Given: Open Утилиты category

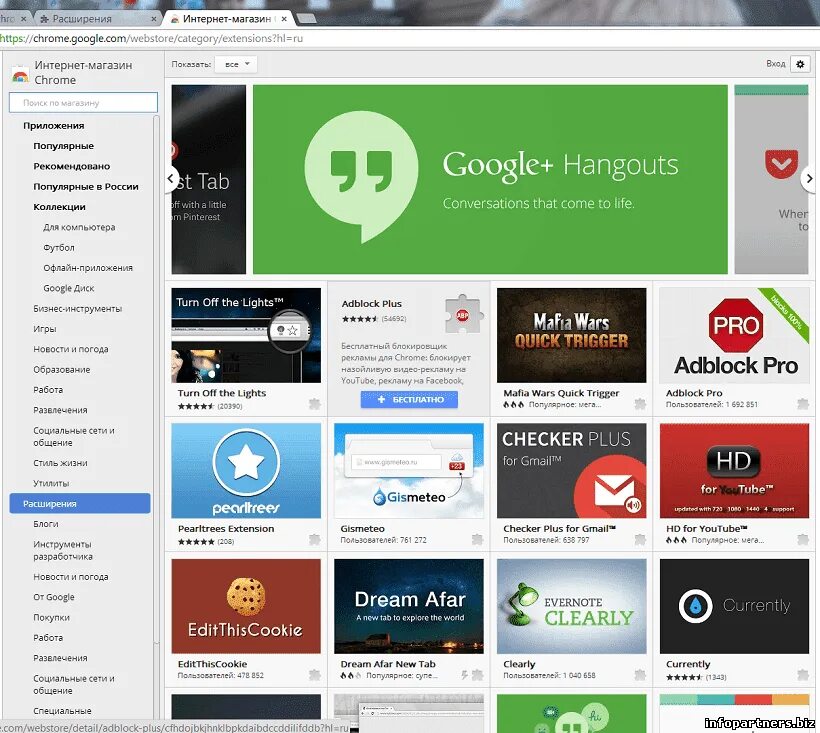Looking at the screenshot, I should 51,484.
